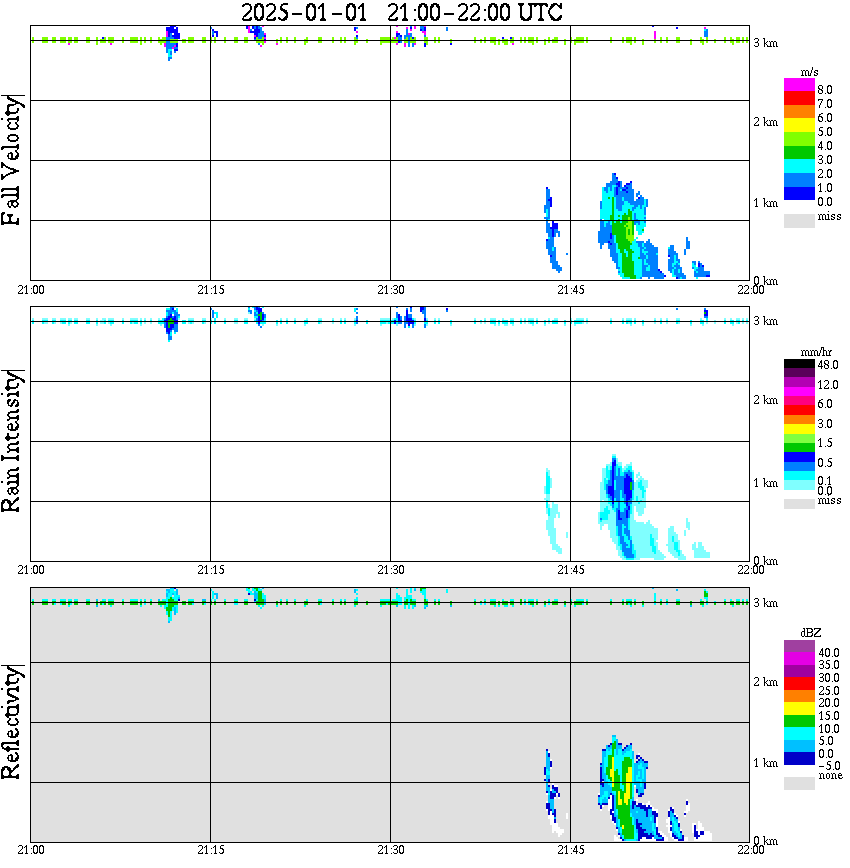Click the title 2025-01-01 21:00-22:00 UTC
This screenshot has width=850, height=868.
402,12
